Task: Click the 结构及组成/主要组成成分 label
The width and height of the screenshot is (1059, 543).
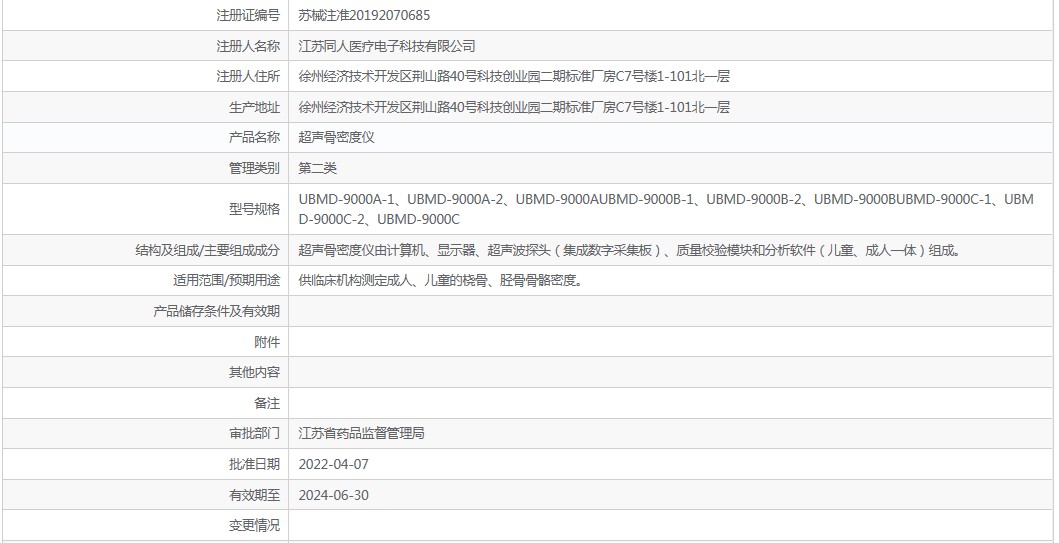Action: pyautogui.click(x=207, y=251)
